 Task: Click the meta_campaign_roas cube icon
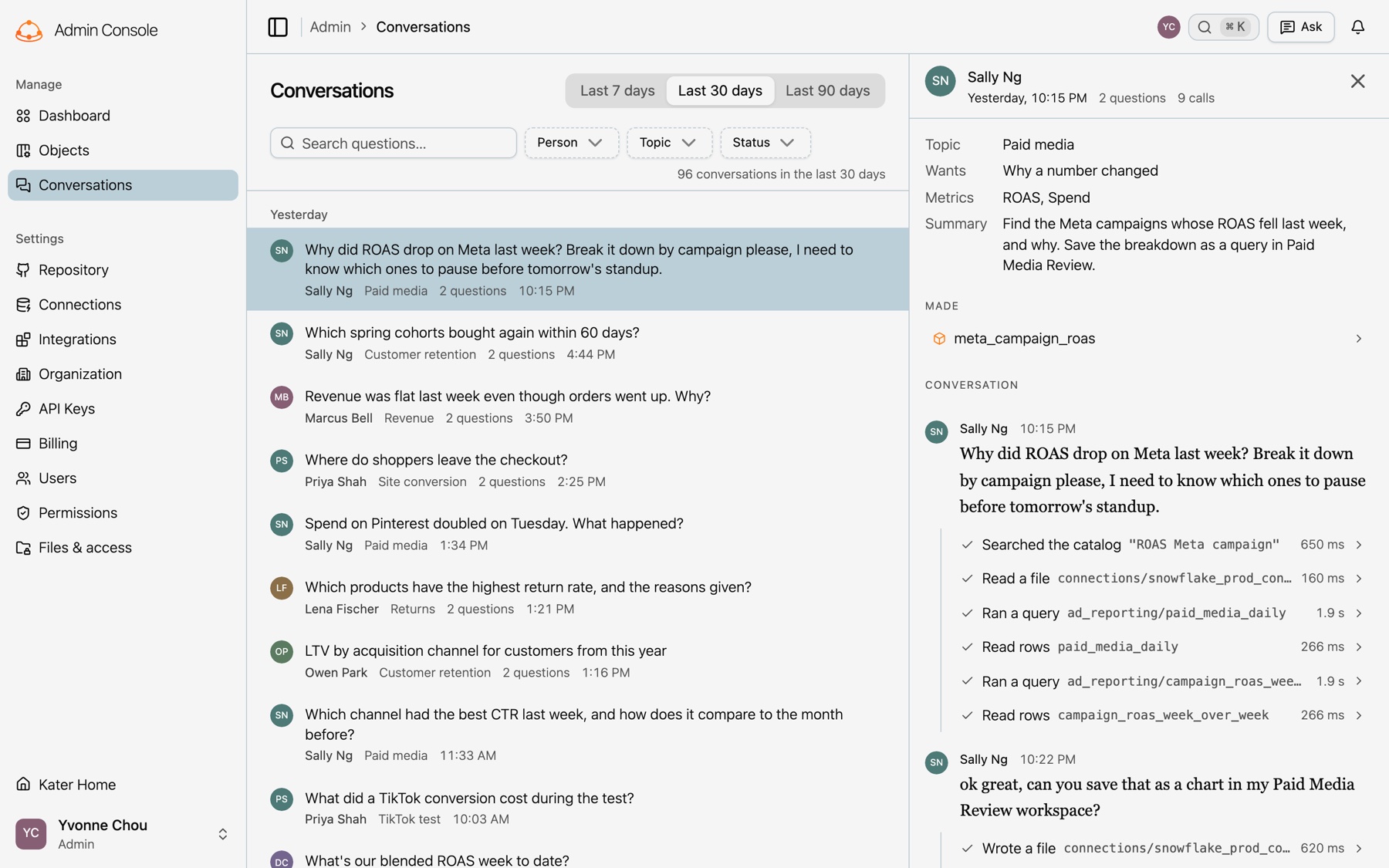[x=938, y=339]
